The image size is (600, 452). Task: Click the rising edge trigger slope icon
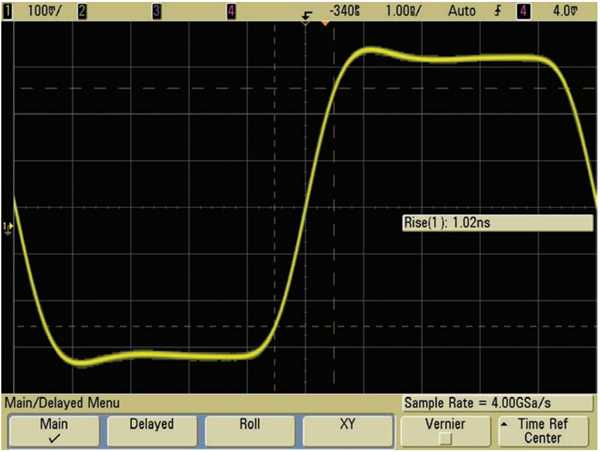click(497, 11)
